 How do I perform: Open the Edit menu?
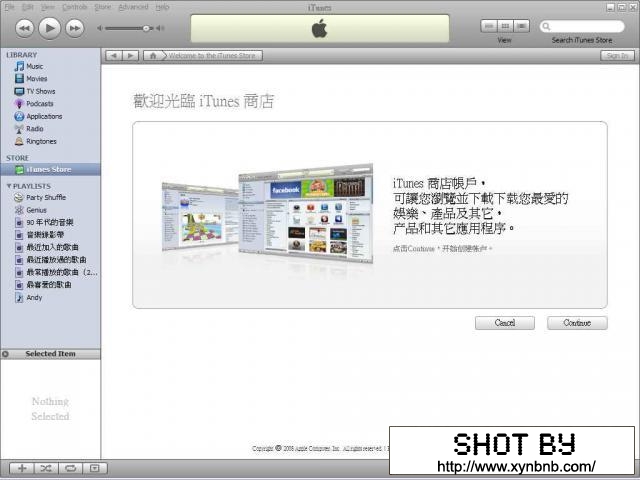(28, 7)
